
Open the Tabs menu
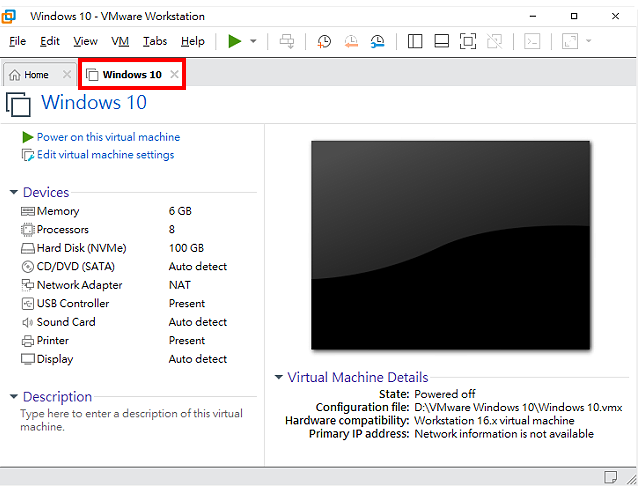pos(155,41)
